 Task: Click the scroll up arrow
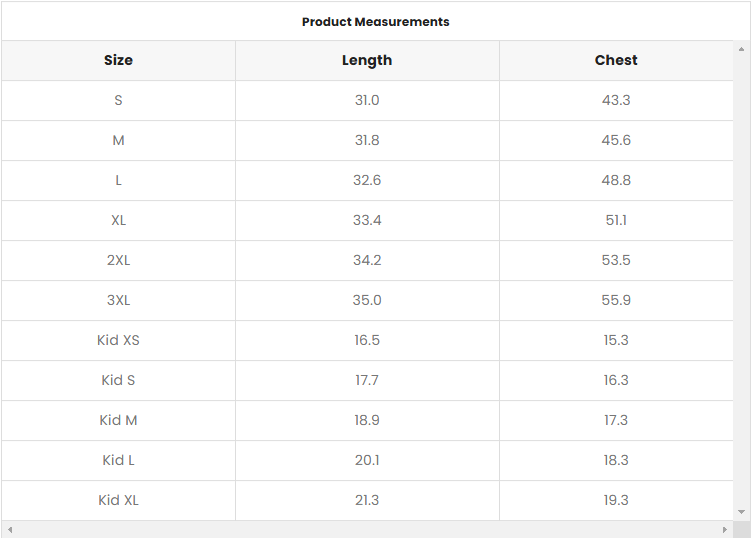pyautogui.click(x=741, y=48)
